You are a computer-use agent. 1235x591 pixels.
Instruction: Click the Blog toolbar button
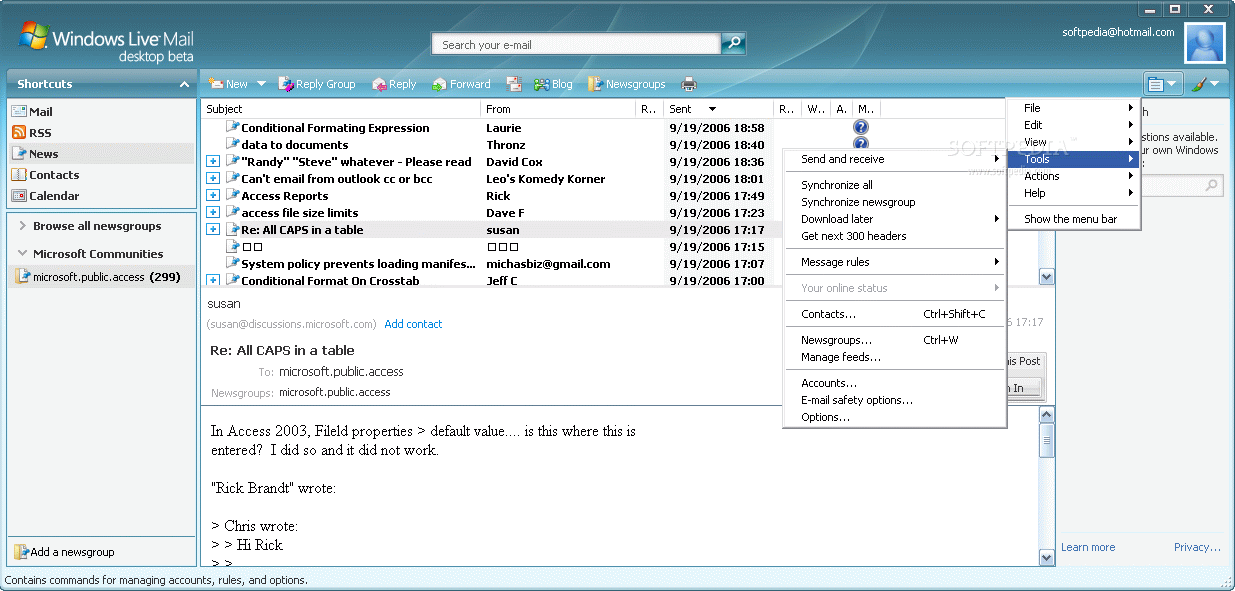(x=553, y=84)
